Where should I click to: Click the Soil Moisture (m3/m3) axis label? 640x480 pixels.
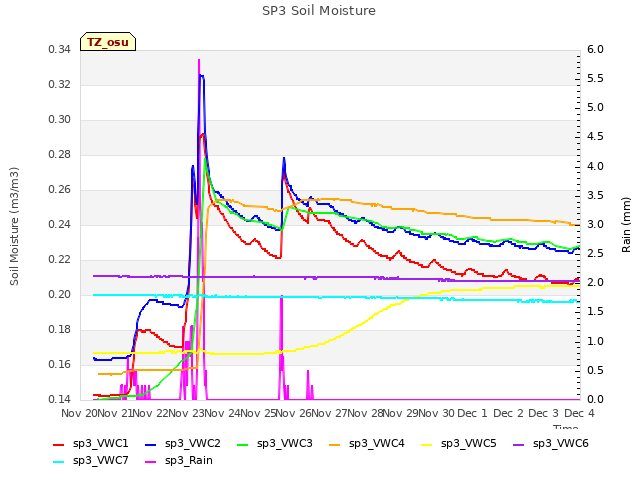(14, 226)
